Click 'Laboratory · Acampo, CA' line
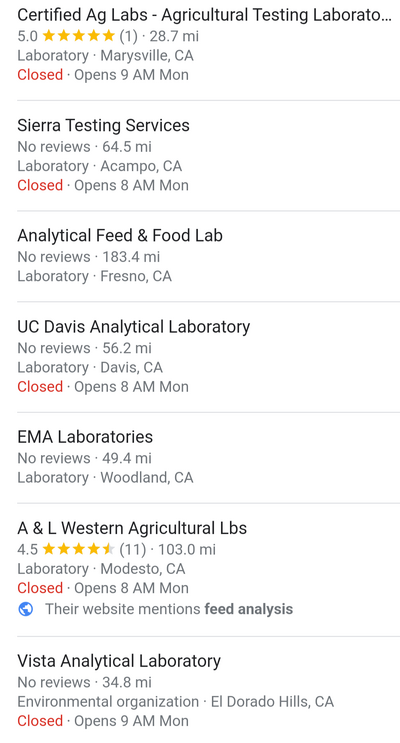The width and height of the screenshot is (400, 743). (x=100, y=166)
